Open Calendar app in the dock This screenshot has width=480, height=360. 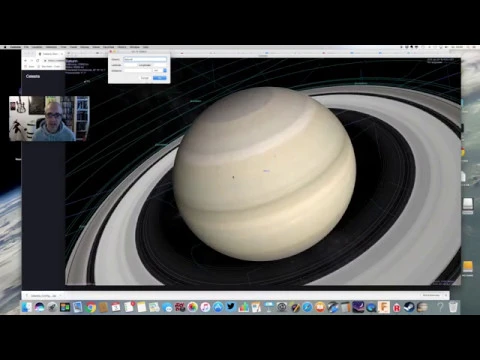(x=116, y=307)
